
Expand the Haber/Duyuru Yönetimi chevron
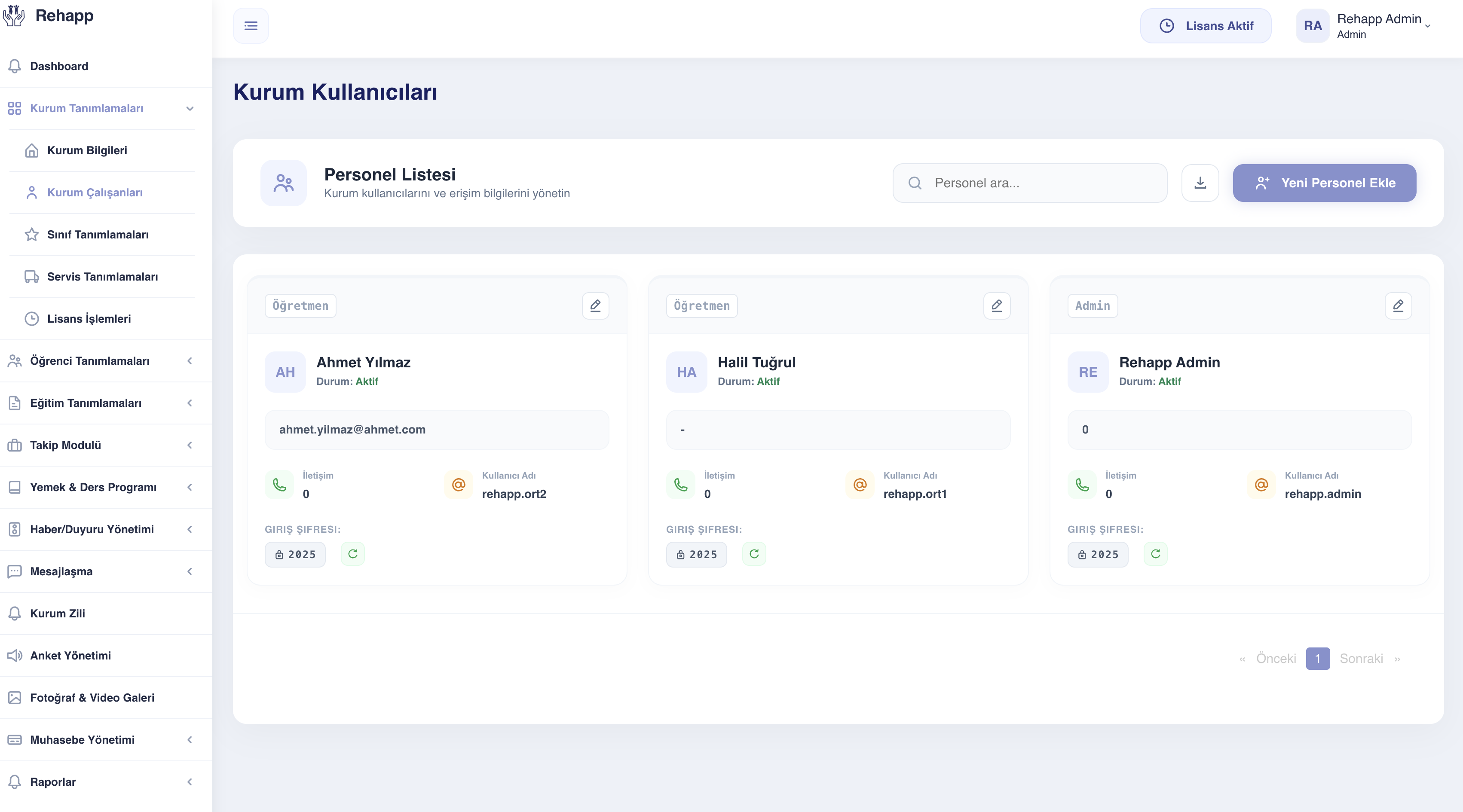pos(190,529)
